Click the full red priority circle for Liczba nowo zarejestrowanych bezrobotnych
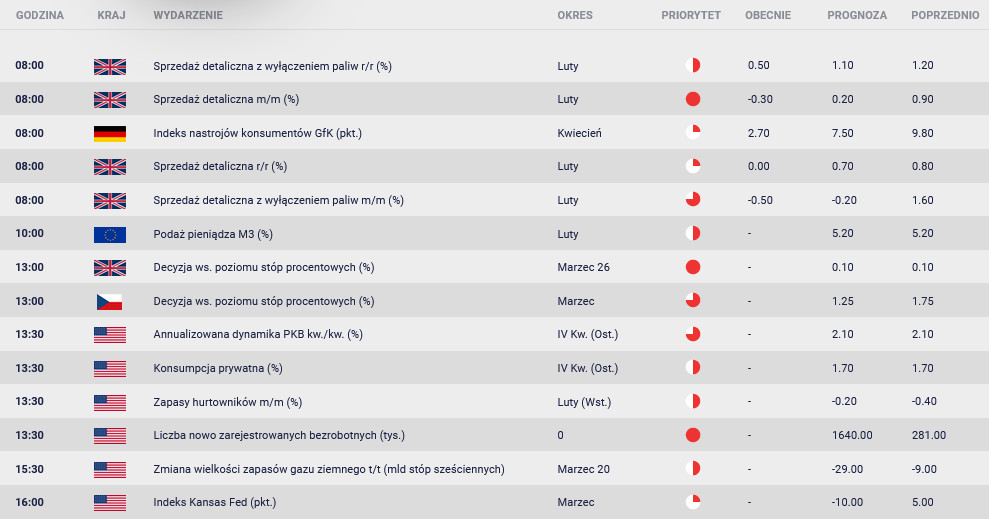 [x=693, y=435]
